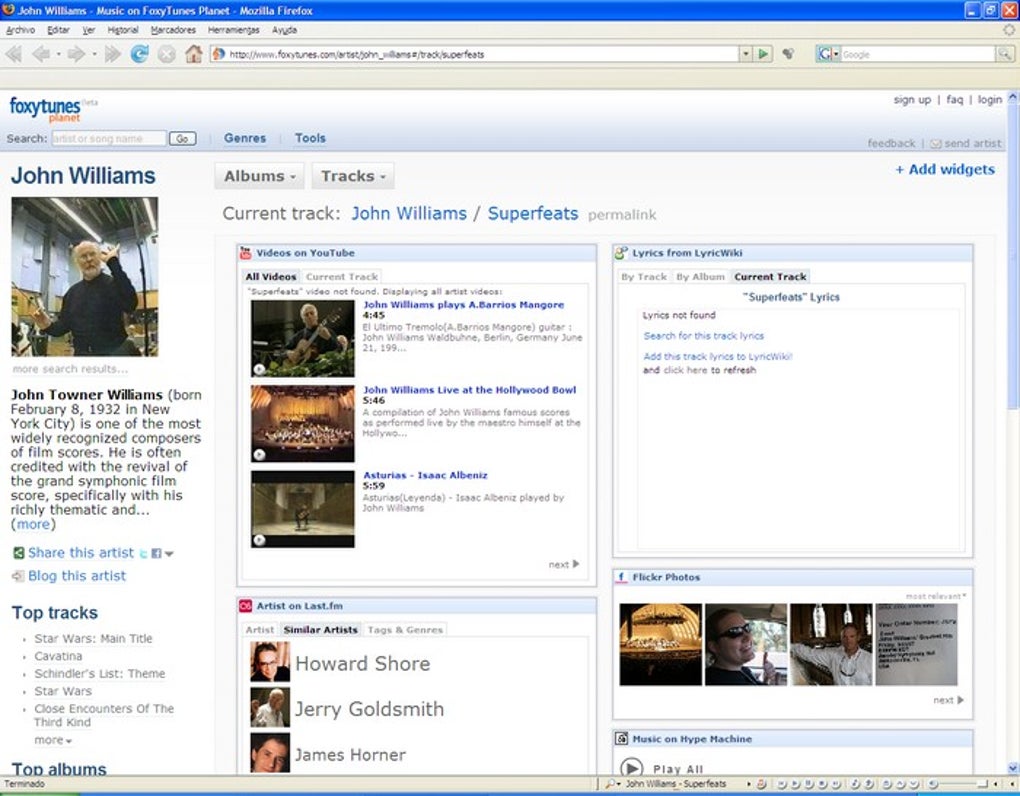Click the status bar volume mute icon
Viewport: 1020px width, 796px height.
(933, 784)
